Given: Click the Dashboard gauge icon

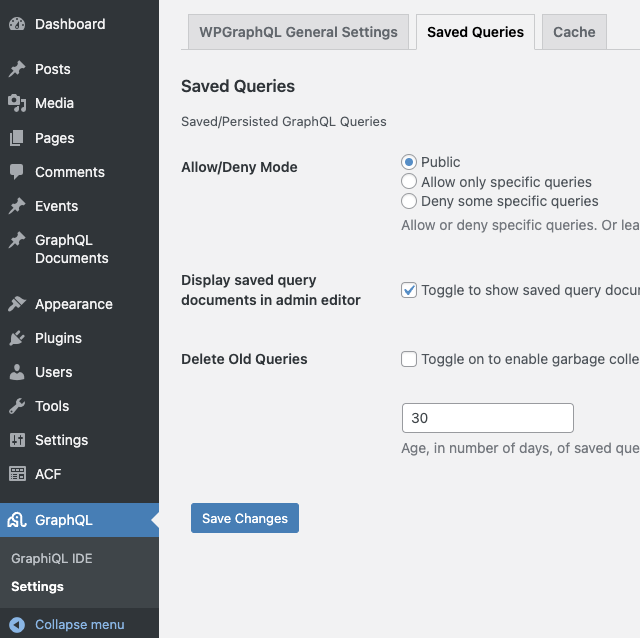Looking at the screenshot, I should click(x=17, y=24).
